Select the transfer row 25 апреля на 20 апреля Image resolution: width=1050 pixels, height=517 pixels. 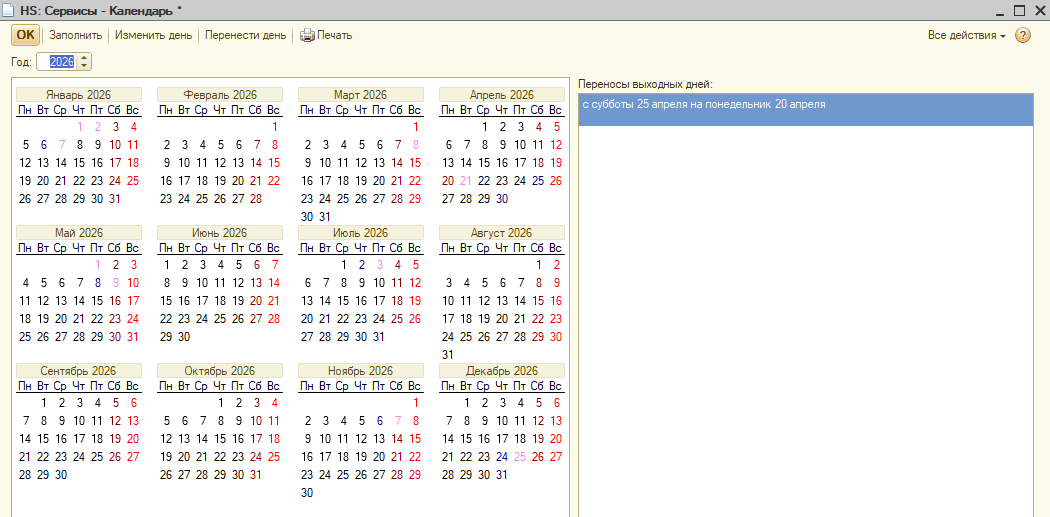(x=805, y=109)
